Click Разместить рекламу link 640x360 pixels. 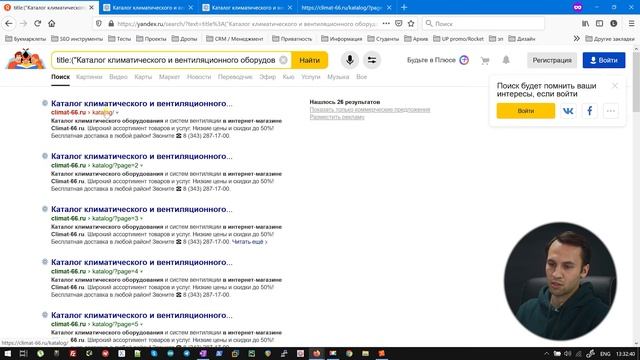pos(337,117)
